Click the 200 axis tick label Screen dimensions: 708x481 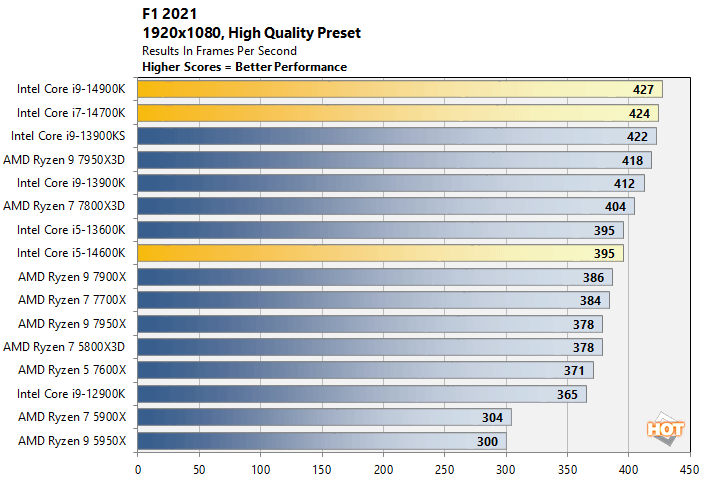[383, 470]
